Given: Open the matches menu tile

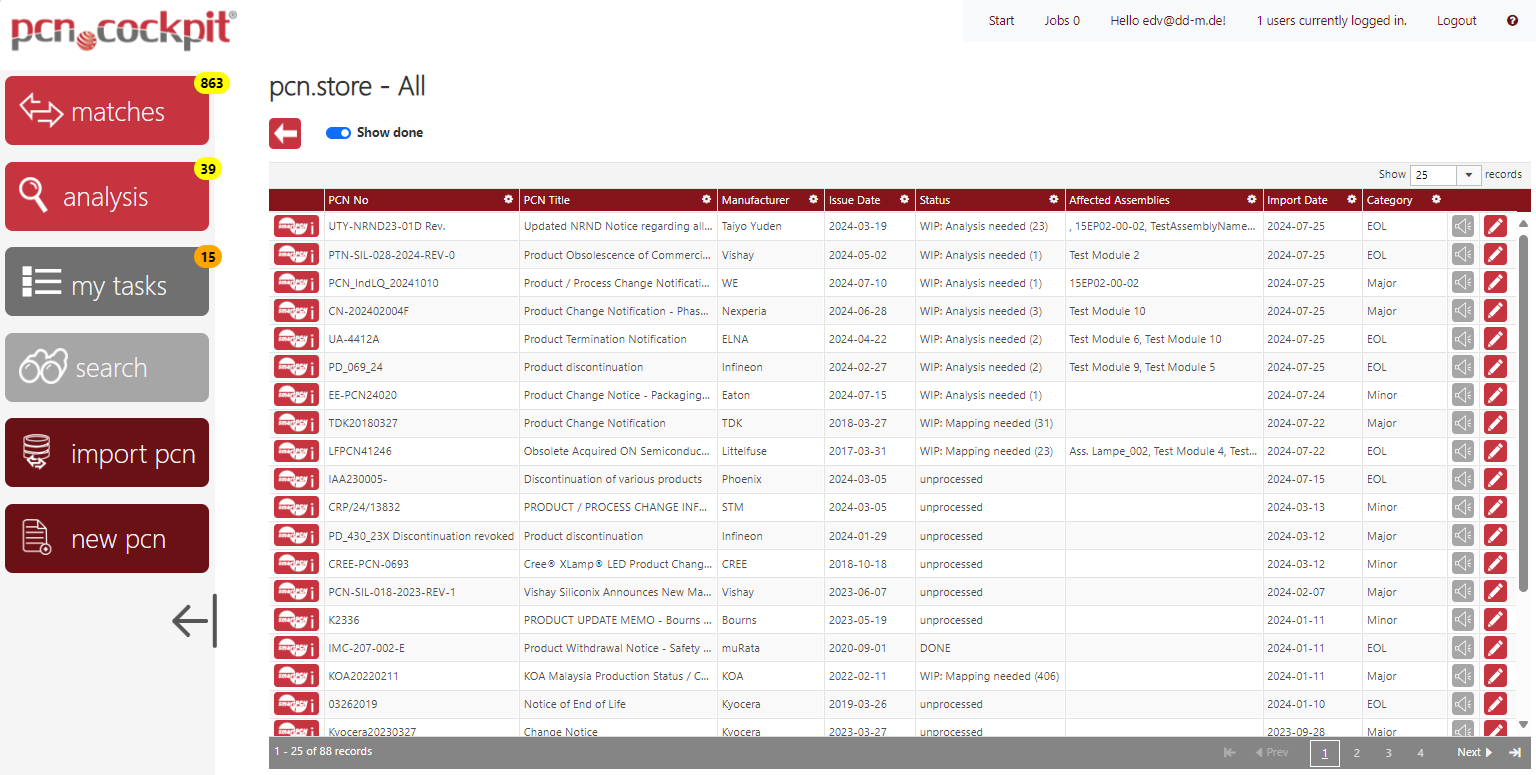Looking at the screenshot, I should pos(107,111).
